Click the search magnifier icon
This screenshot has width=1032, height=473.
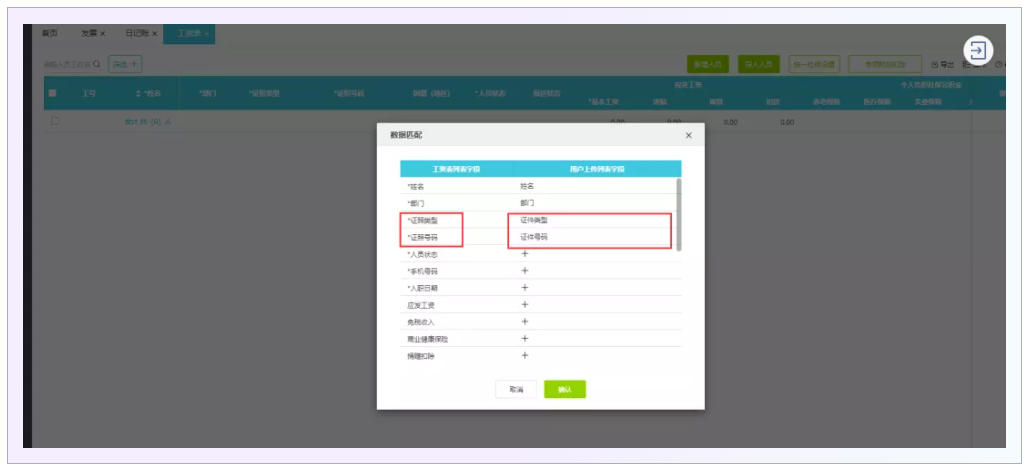[97, 64]
